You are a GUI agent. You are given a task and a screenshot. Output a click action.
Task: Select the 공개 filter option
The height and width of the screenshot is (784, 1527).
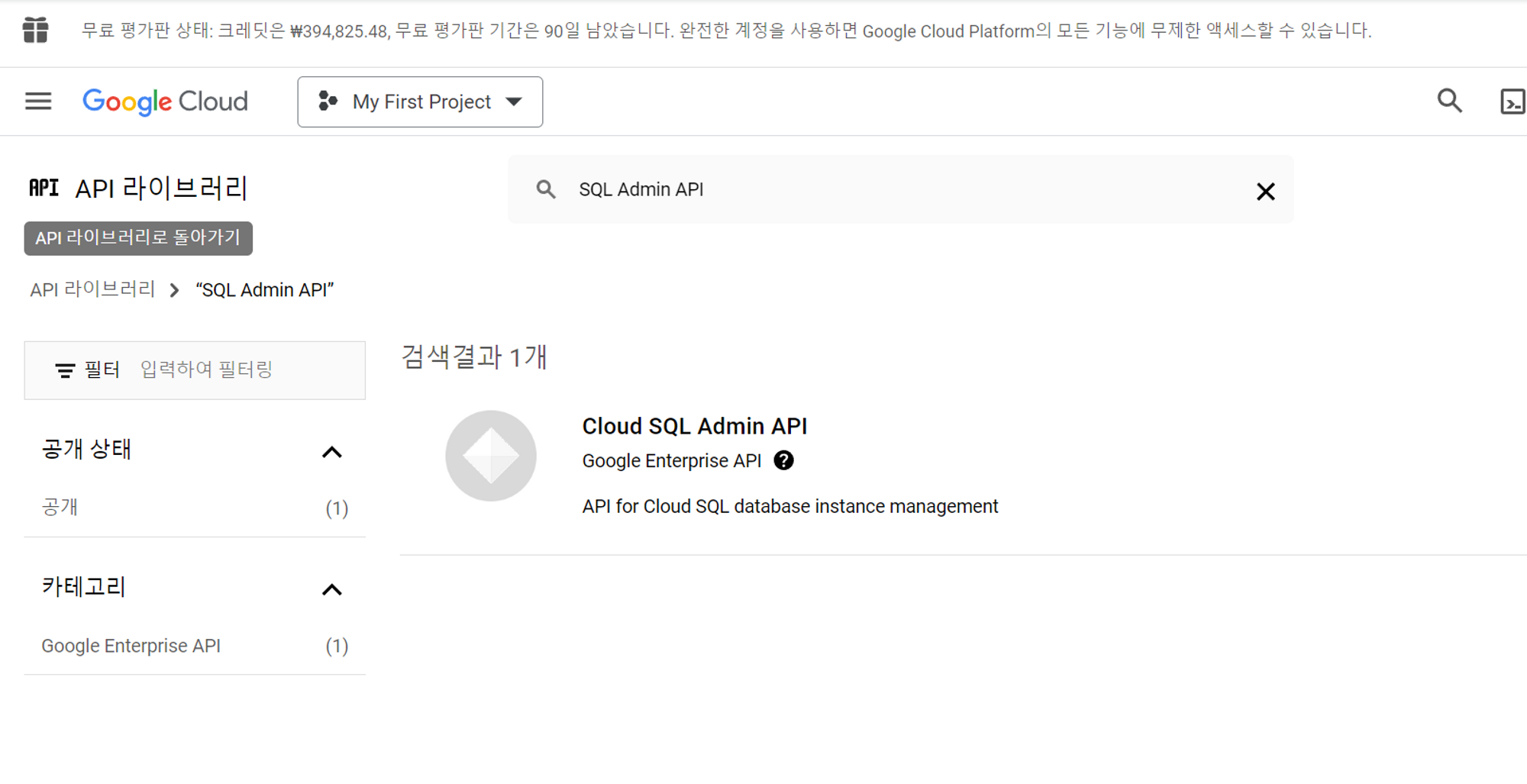(195, 508)
